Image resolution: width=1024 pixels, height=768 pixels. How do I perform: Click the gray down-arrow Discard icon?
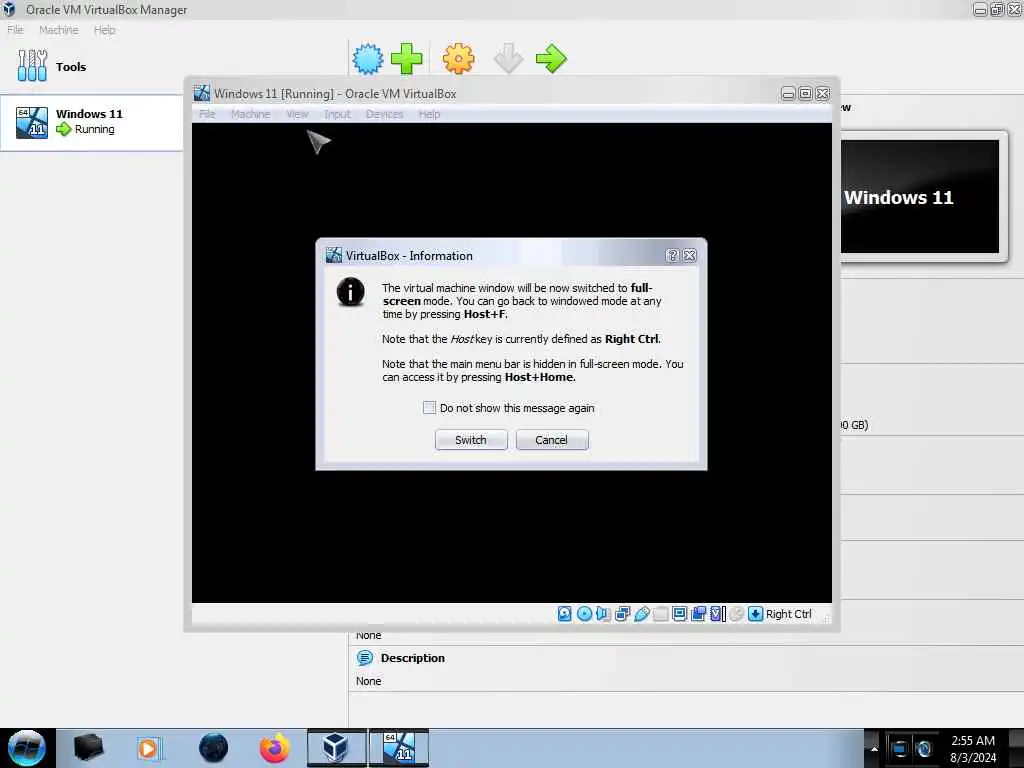tap(508, 59)
